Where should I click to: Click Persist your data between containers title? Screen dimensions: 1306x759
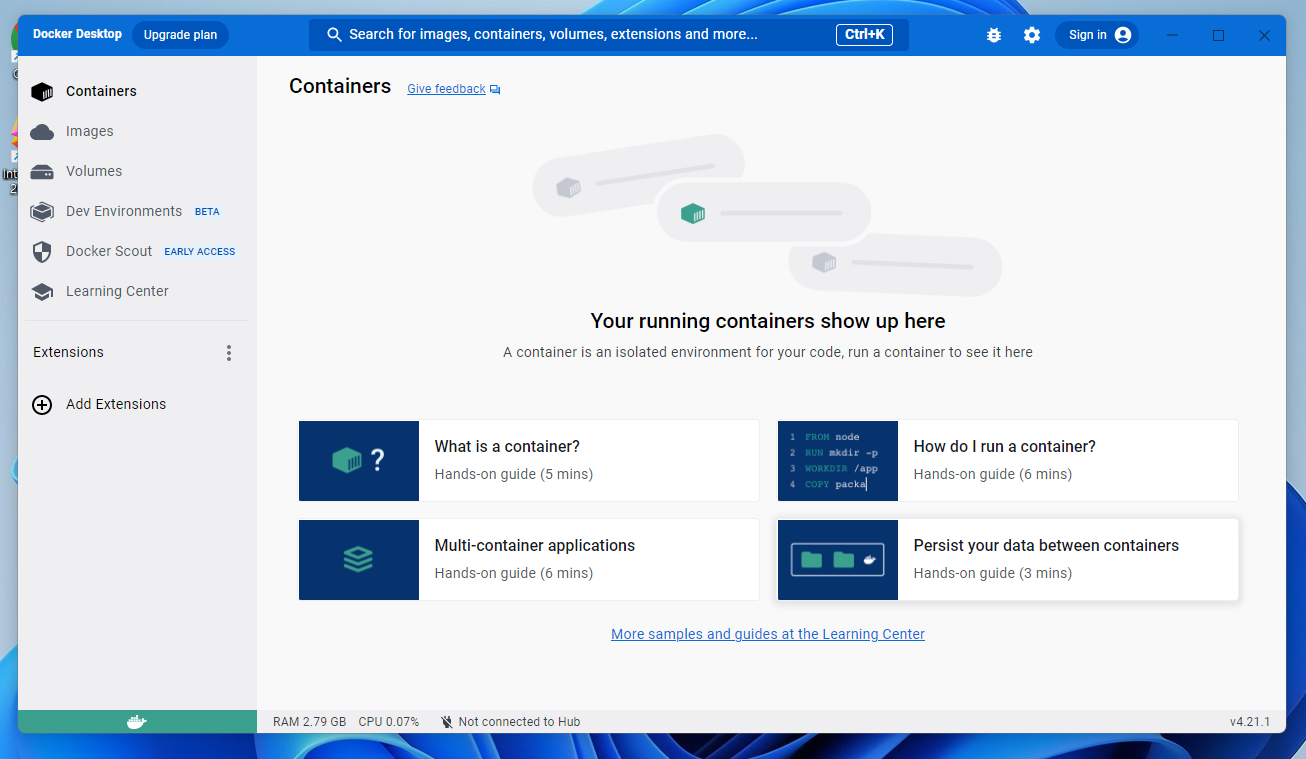(1046, 546)
